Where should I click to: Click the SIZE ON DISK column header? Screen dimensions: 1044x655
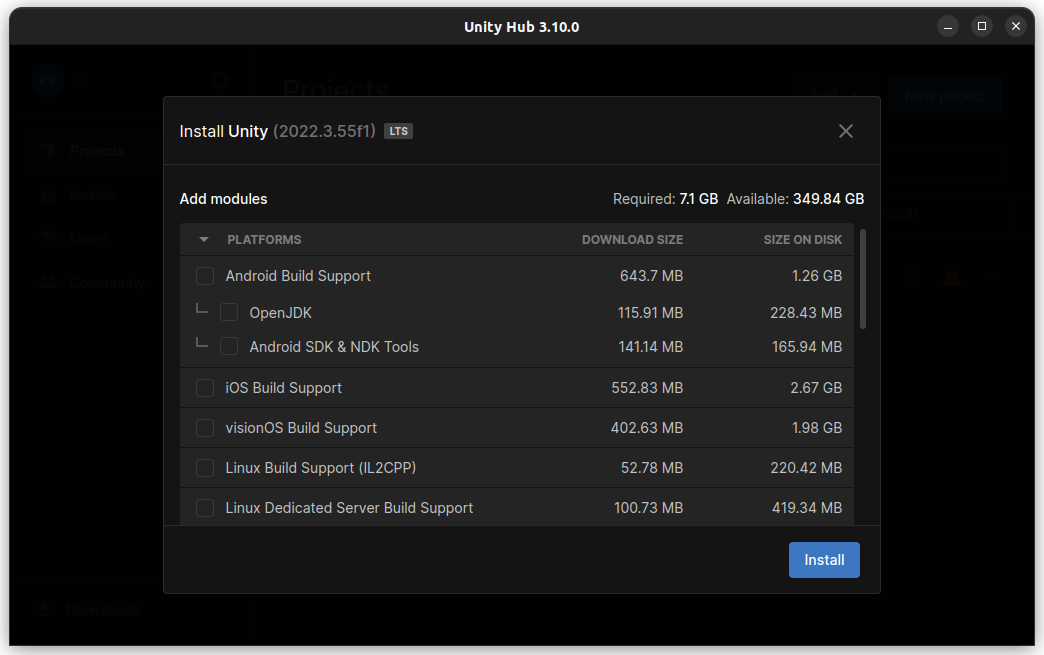[x=802, y=240]
